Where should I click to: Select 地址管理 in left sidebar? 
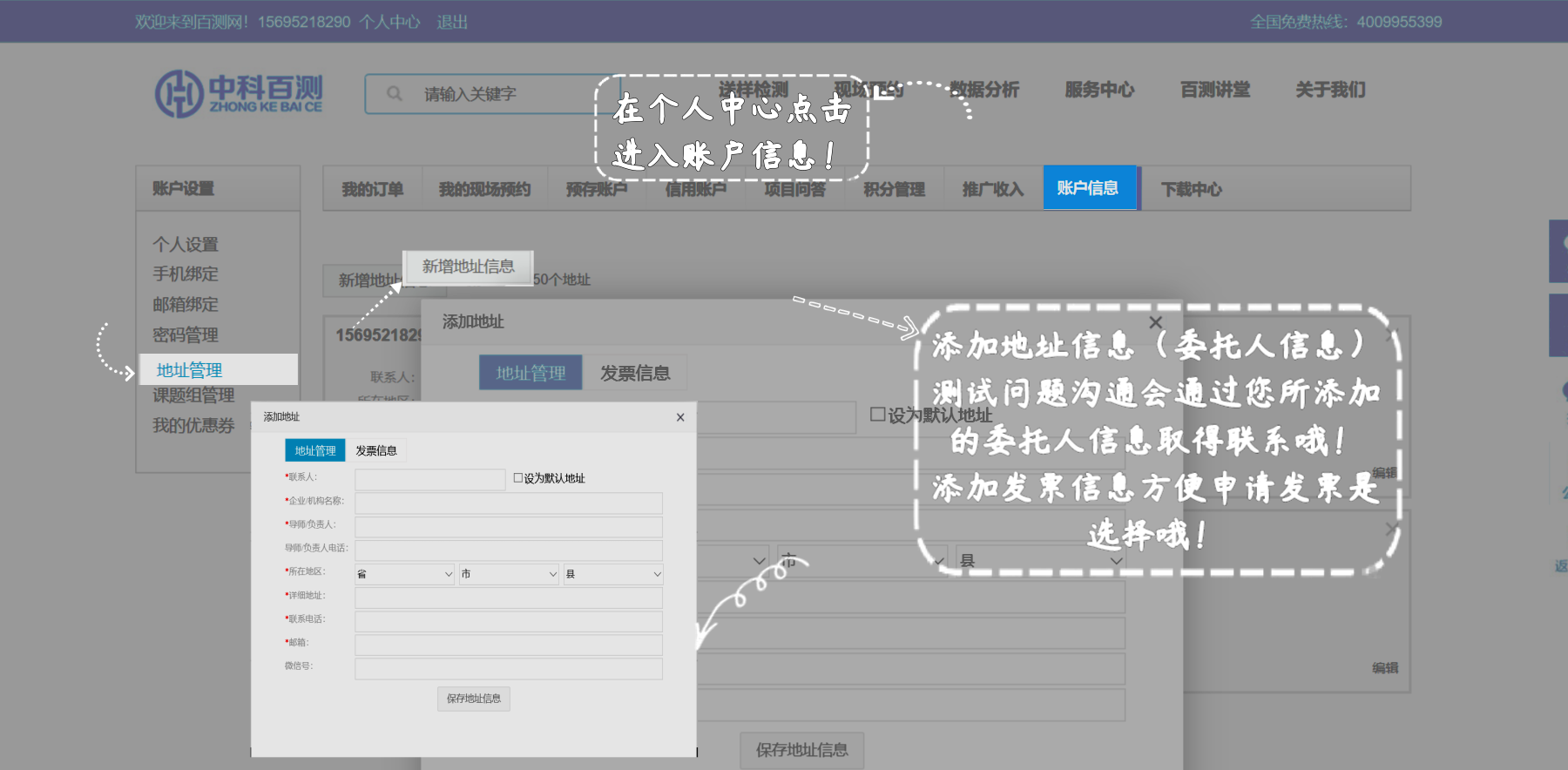click(x=190, y=370)
